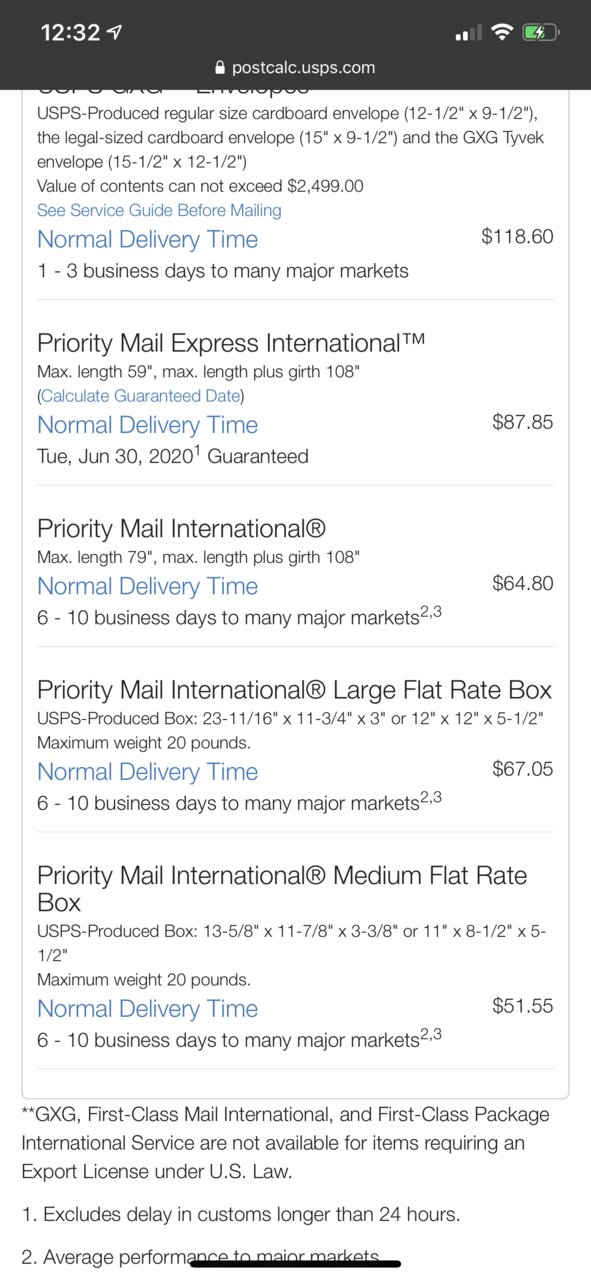Tap the location arrow beside the time
The width and height of the screenshot is (591, 1279).
[115, 32]
